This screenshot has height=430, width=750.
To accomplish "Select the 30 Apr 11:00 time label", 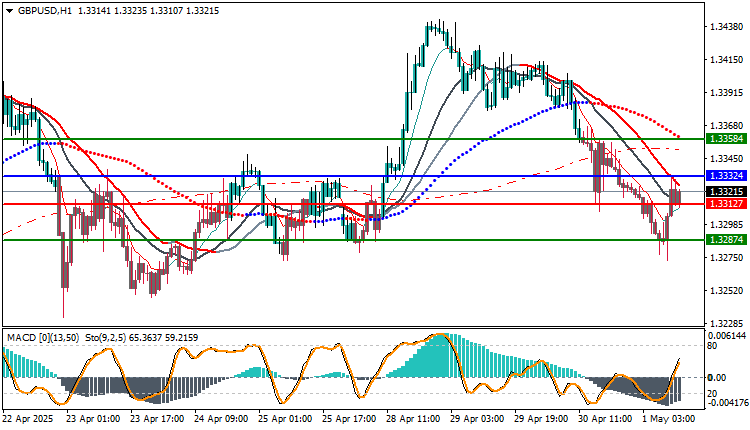I will [x=605, y=419].
